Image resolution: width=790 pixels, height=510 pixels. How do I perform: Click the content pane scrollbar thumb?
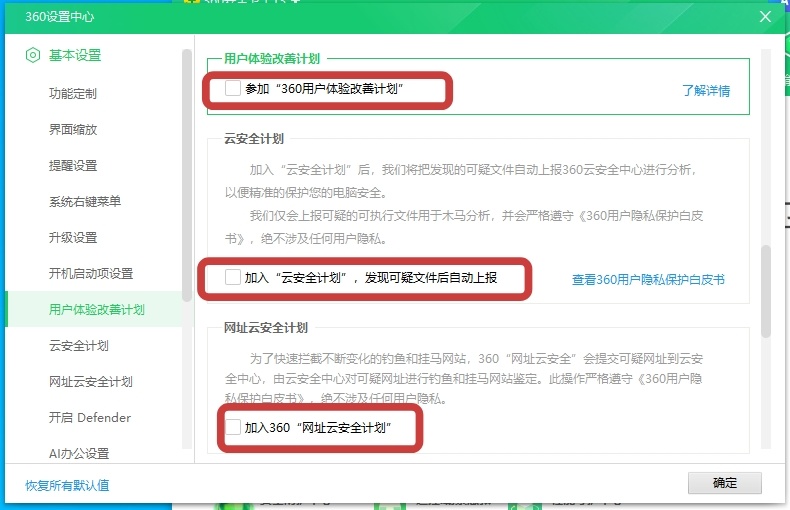(766, 291)
